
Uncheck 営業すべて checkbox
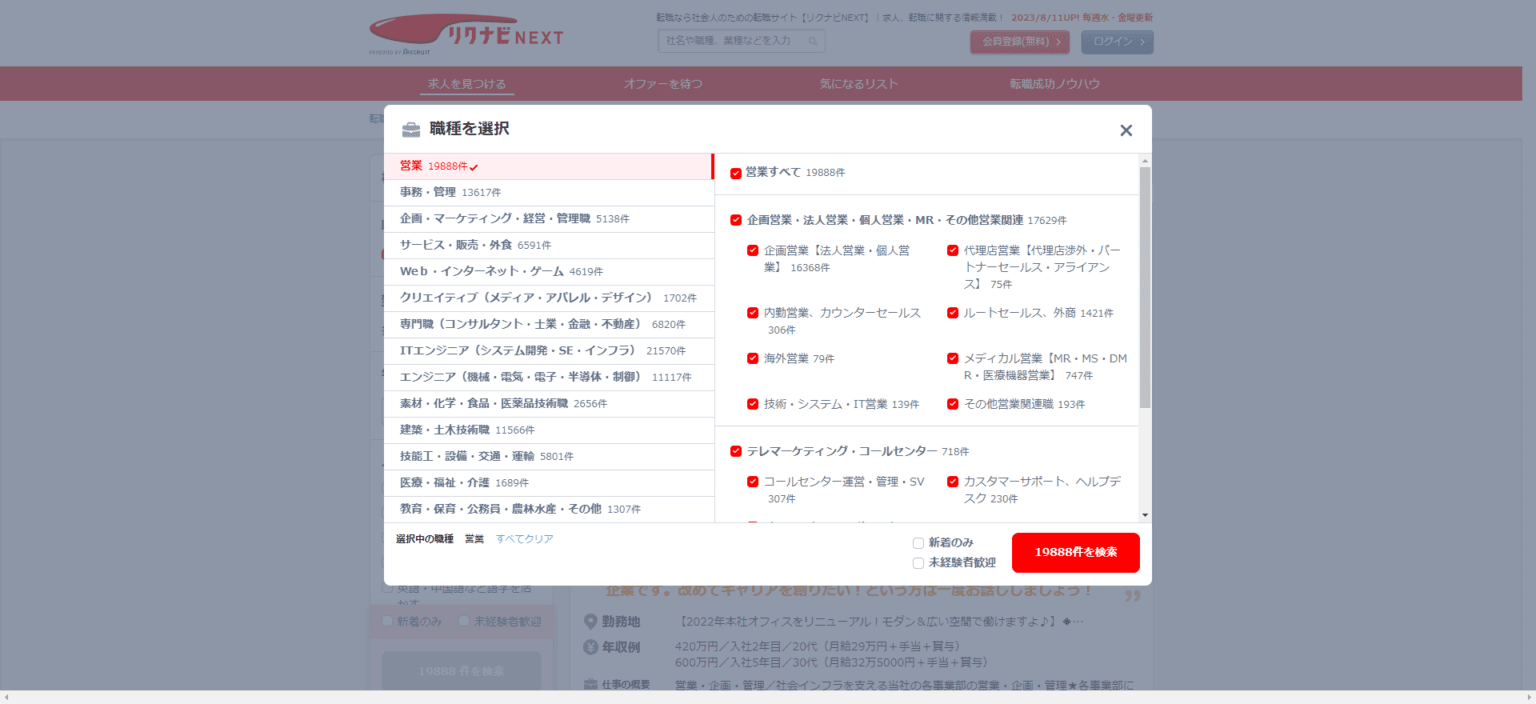pyautogui.click(x=736, y=173)
